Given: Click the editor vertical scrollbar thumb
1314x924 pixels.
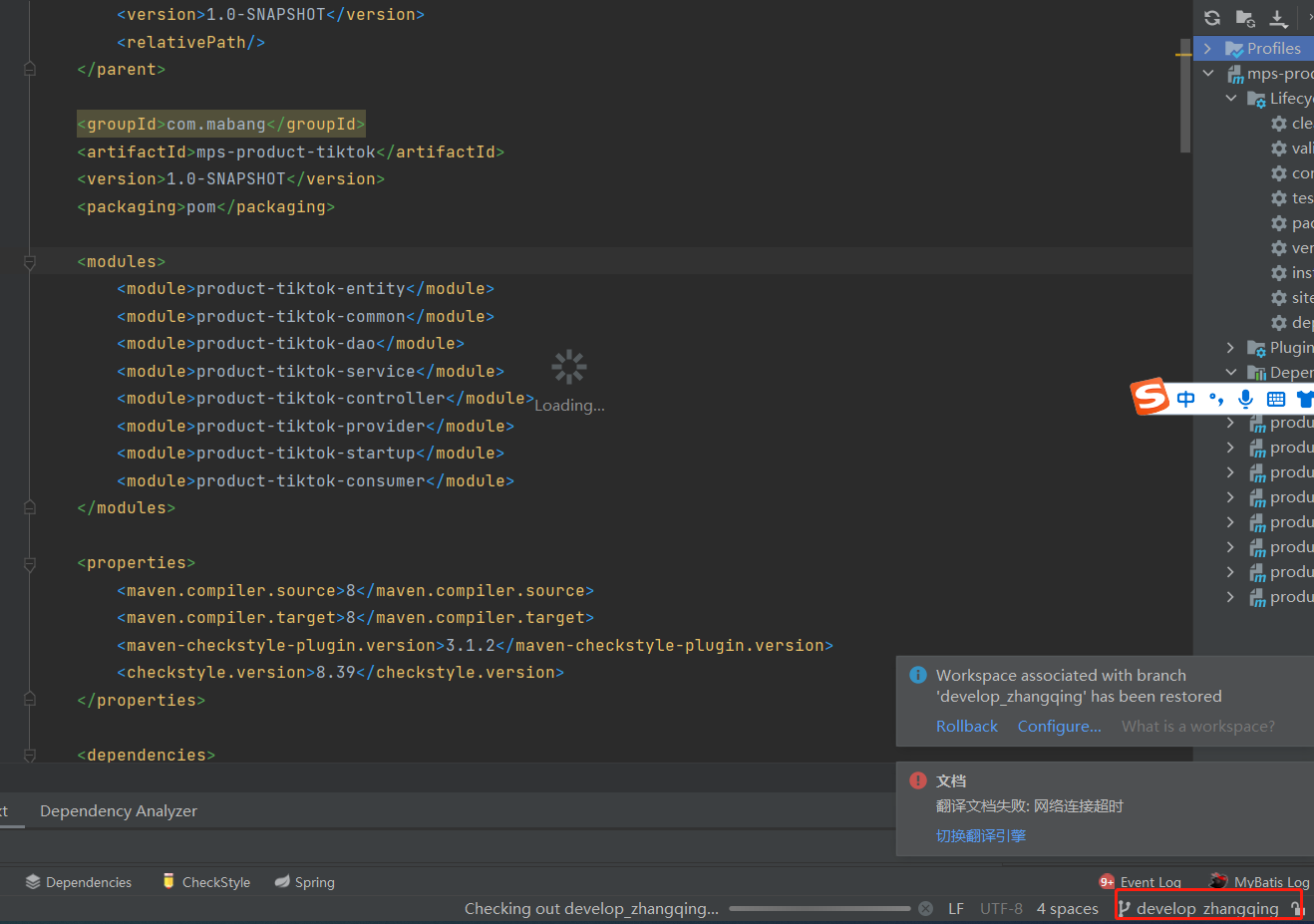Looking at the screenshot, I should [x=1184, y=100].
